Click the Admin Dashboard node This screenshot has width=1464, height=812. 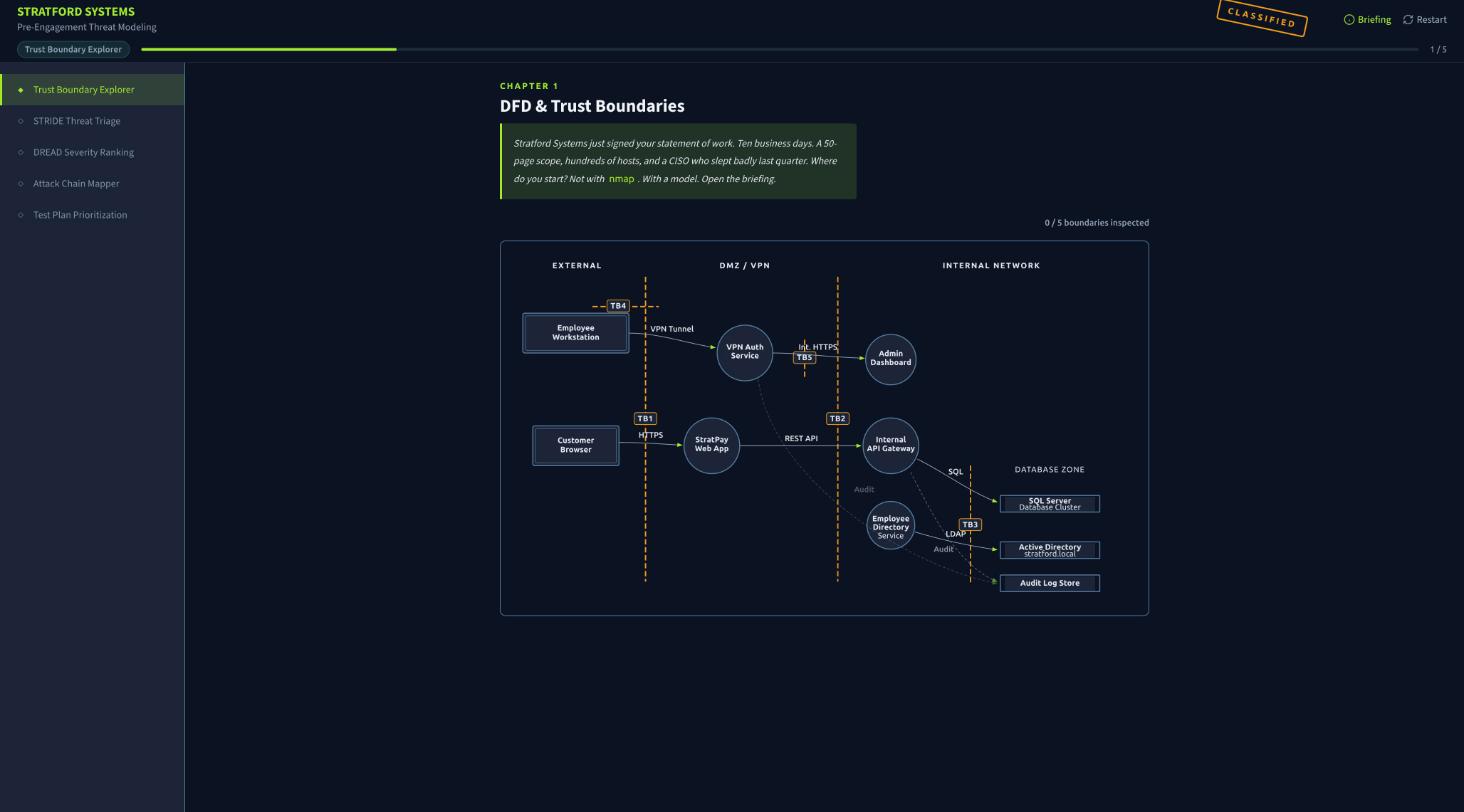[890, 358]
